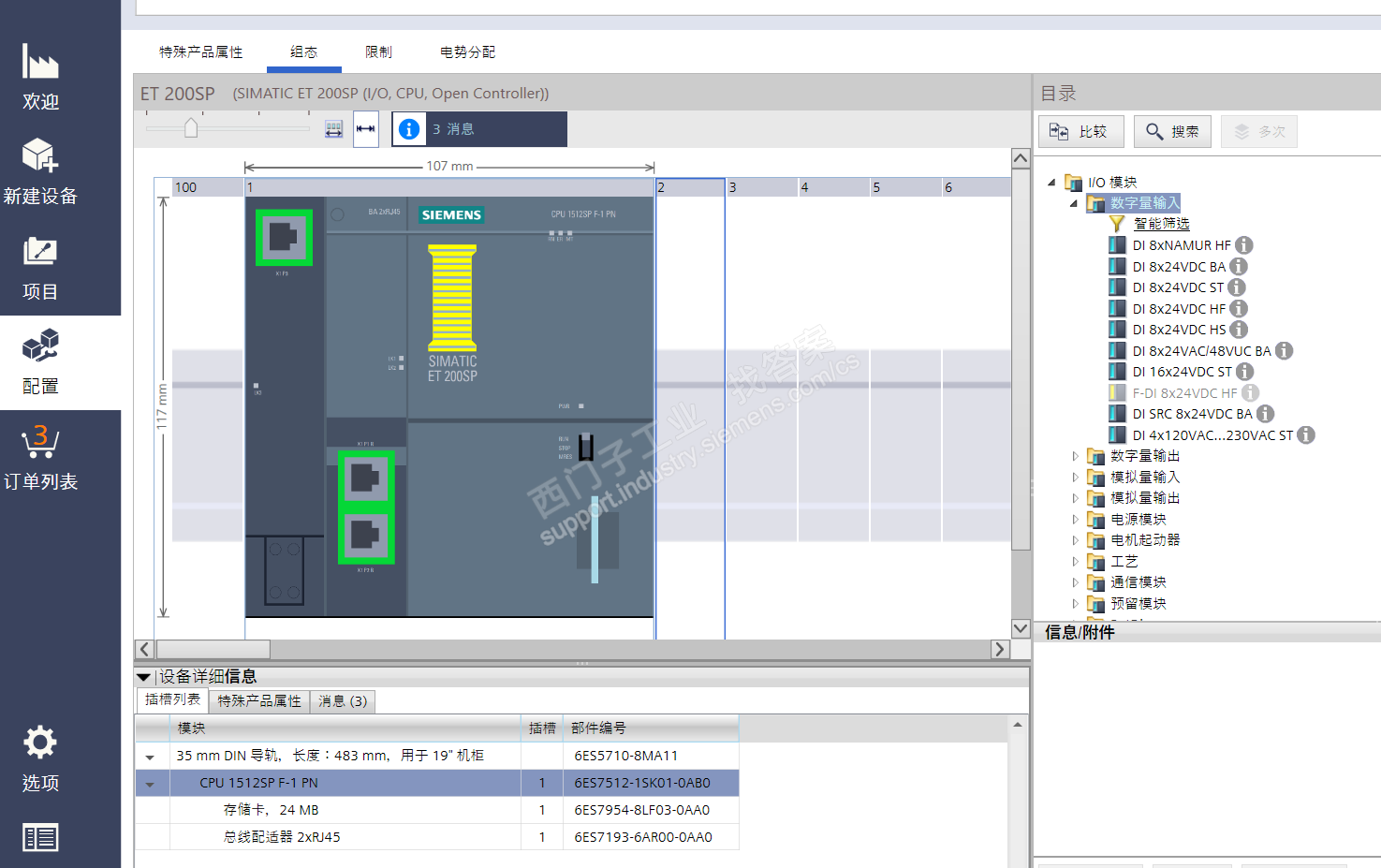
Task: Switch to the 组态 tab
Action: (304, 52)
